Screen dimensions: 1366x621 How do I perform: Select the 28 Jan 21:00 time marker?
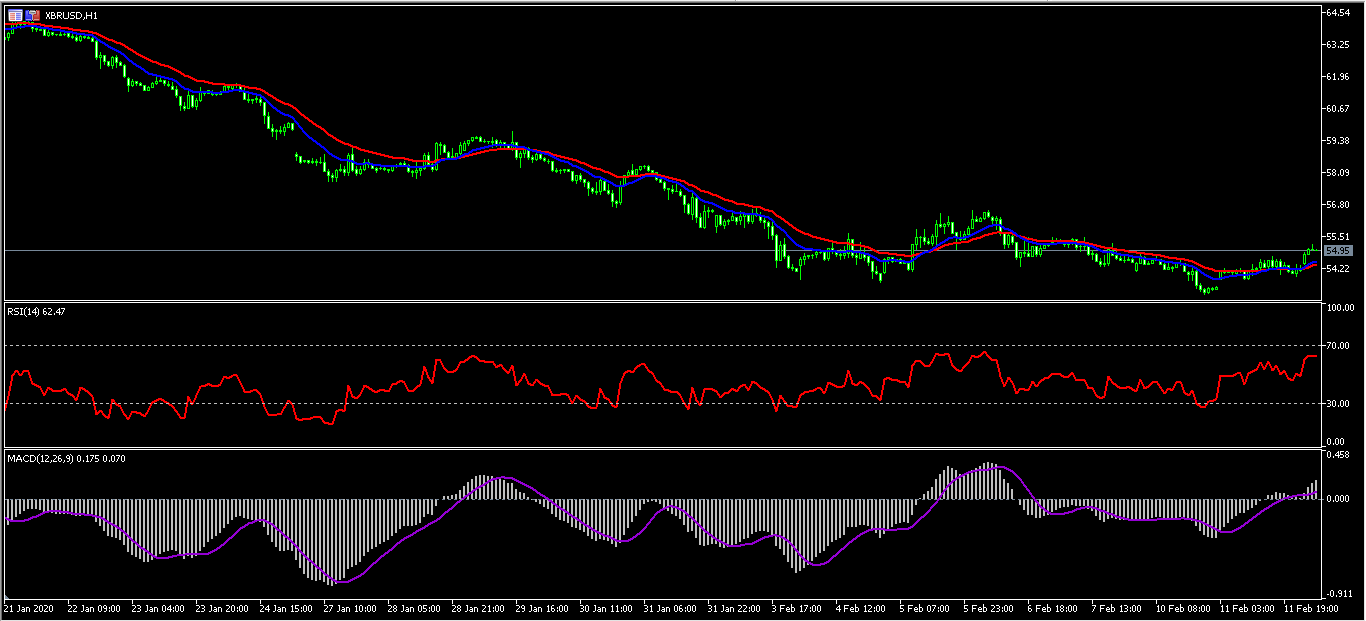click(477, 608)
